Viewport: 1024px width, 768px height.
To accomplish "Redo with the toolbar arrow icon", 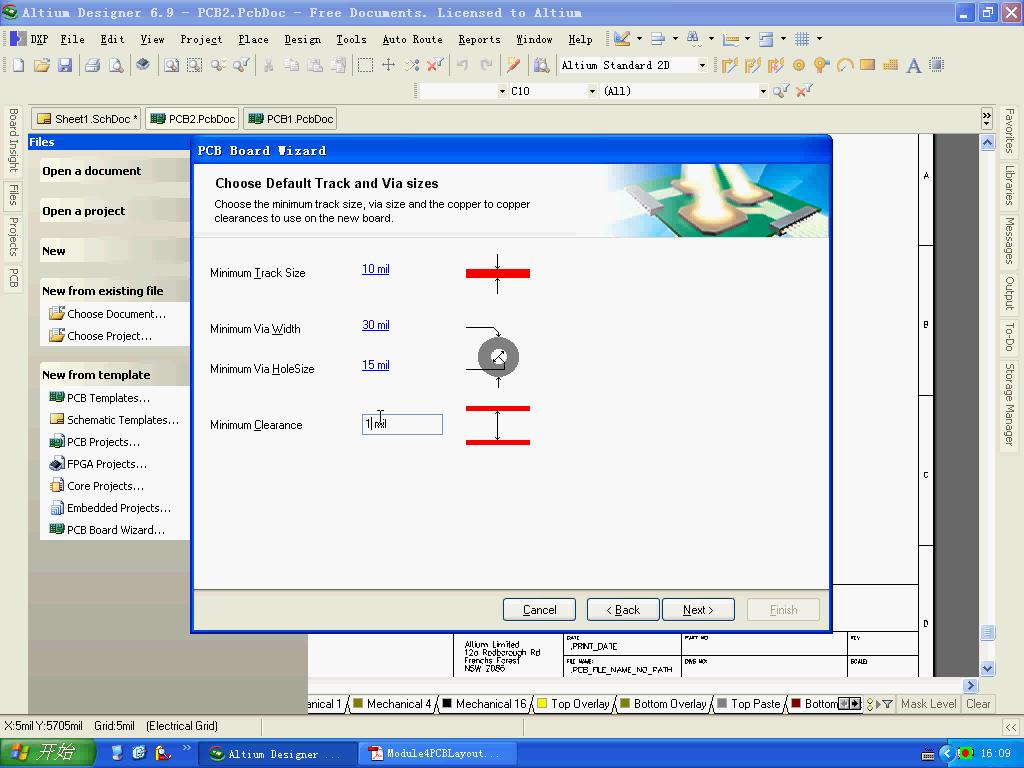I will click(x=486, y=65).
